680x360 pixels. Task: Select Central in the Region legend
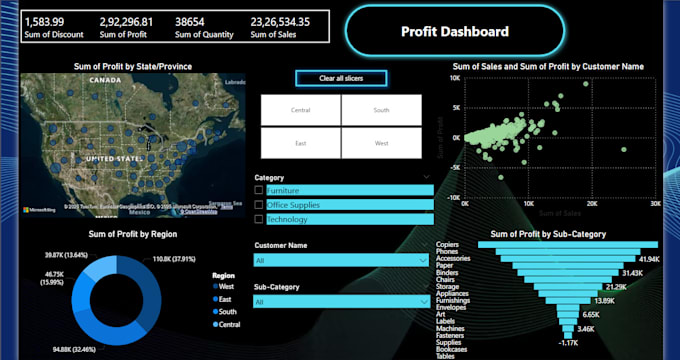pos(226,324)
